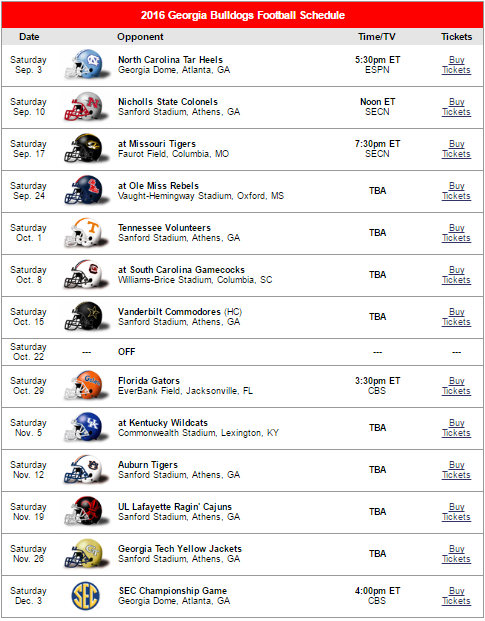Click the Vanderbilt Commodores helmet icon
The width and height of the screenshot is (485, 621).
point(86,316)
